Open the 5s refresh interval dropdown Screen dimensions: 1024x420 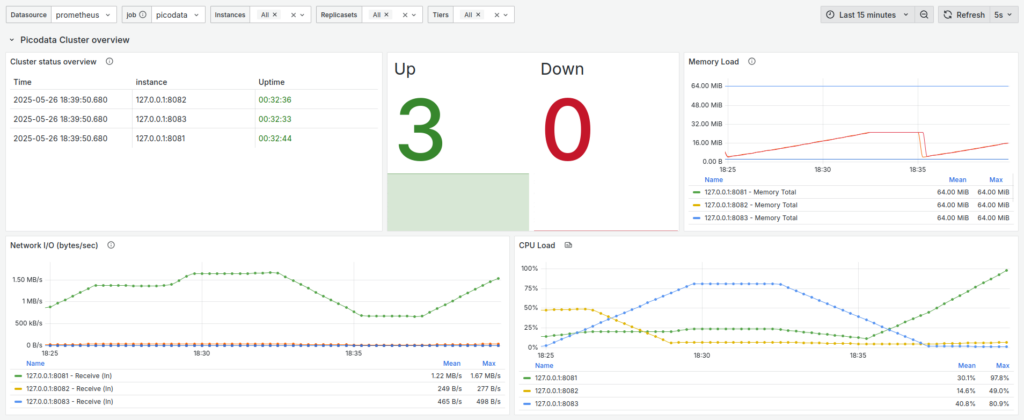tap(1001, 15)
